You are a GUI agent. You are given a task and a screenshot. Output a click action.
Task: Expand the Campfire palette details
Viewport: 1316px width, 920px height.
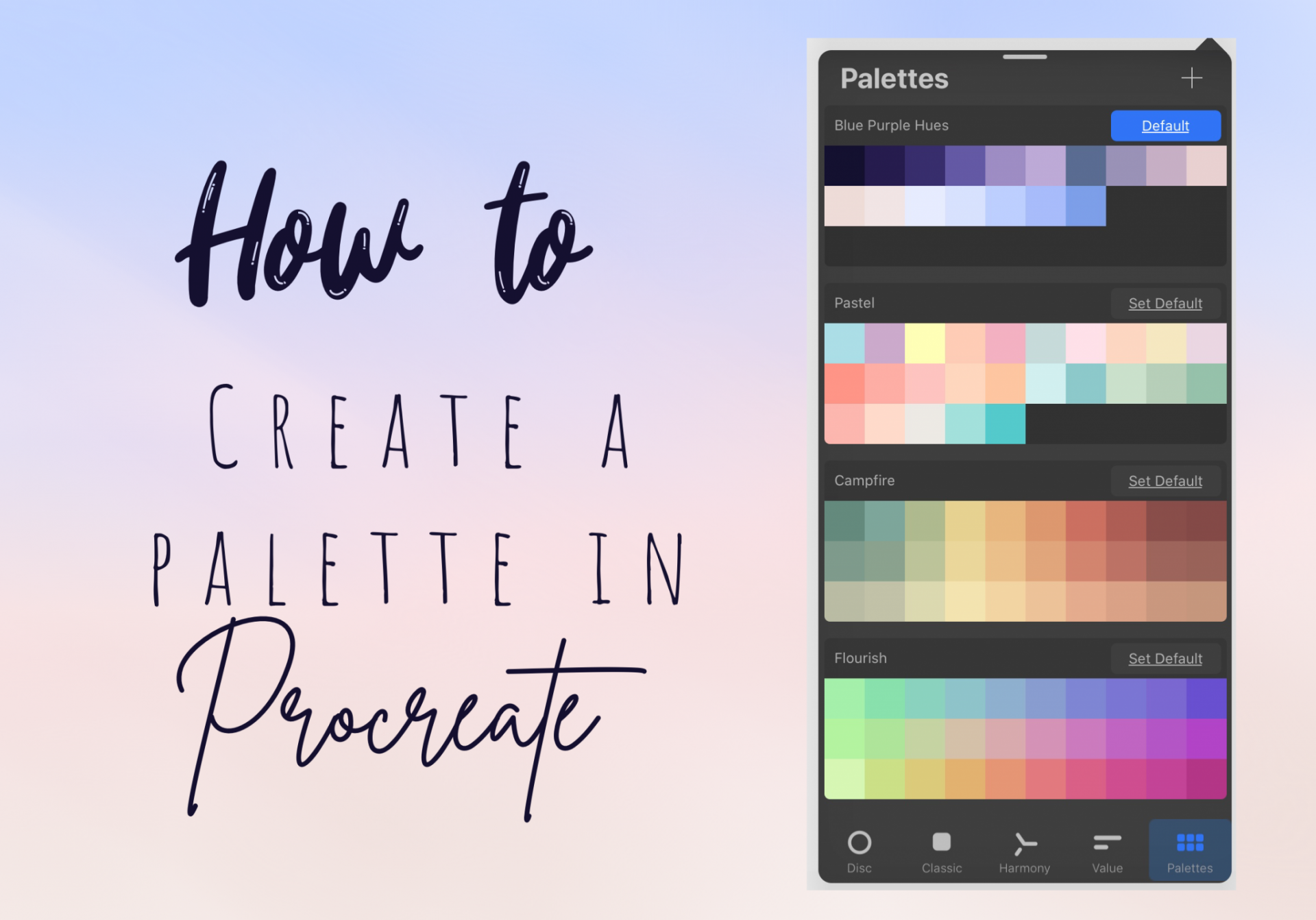[863, 480]
